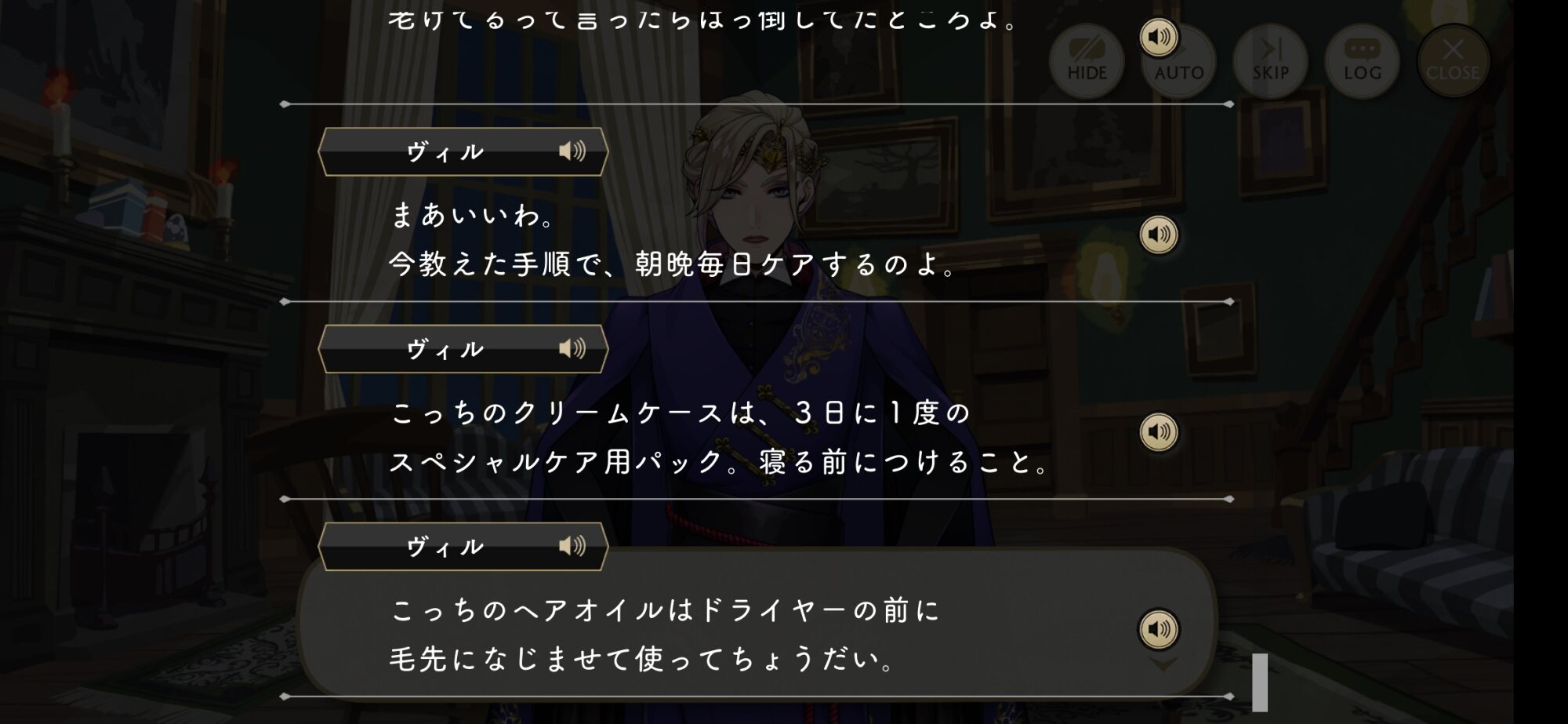This screenshot has height=724, width=1568.
Task: Close the log with CLOSE button
Action: 1453,60
